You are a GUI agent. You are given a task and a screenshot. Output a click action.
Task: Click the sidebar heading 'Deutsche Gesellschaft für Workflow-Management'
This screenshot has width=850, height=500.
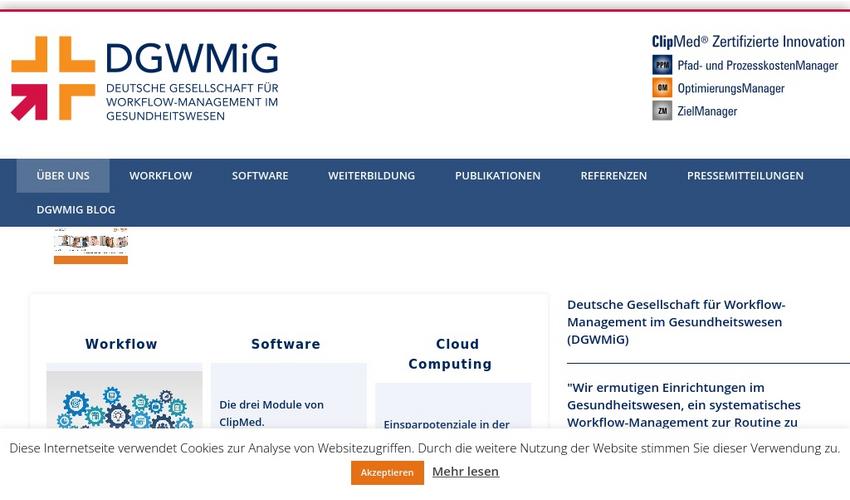(676, 322)
